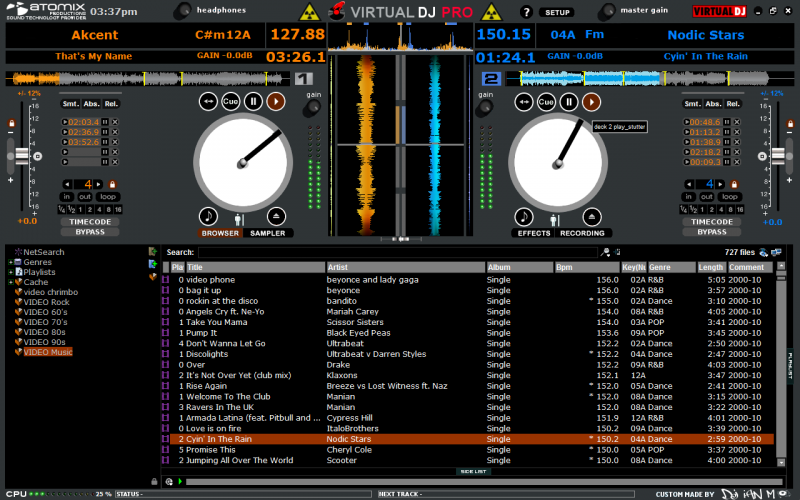
Task: Click the SIDE LIST tab below the file list
Action: (473, 471)
